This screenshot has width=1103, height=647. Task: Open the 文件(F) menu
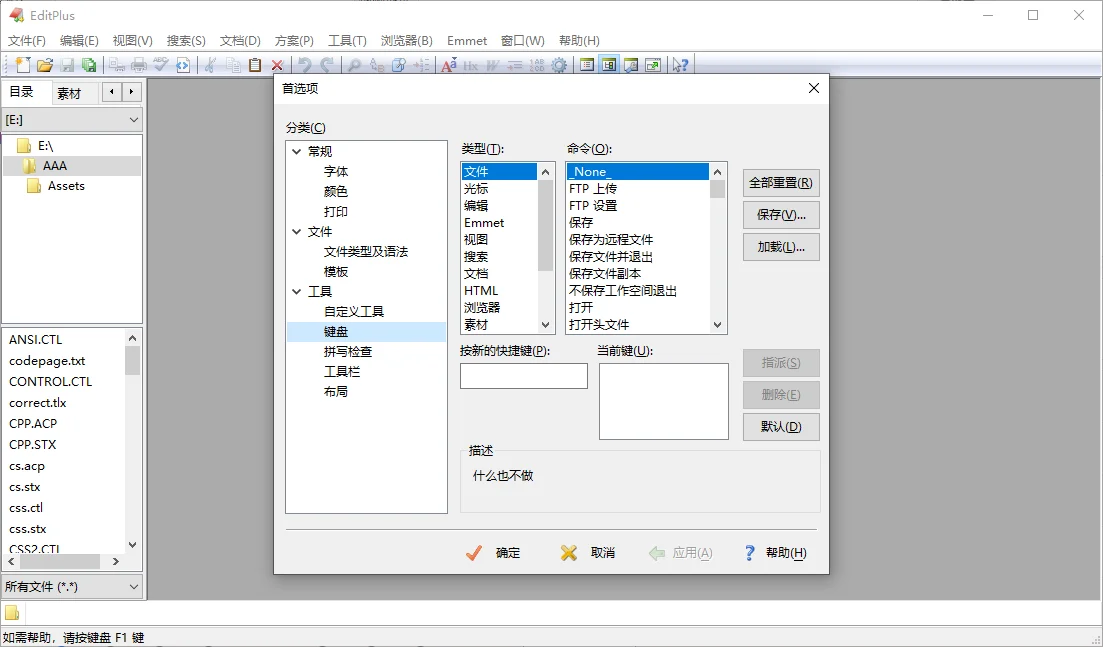coord(27,41)
